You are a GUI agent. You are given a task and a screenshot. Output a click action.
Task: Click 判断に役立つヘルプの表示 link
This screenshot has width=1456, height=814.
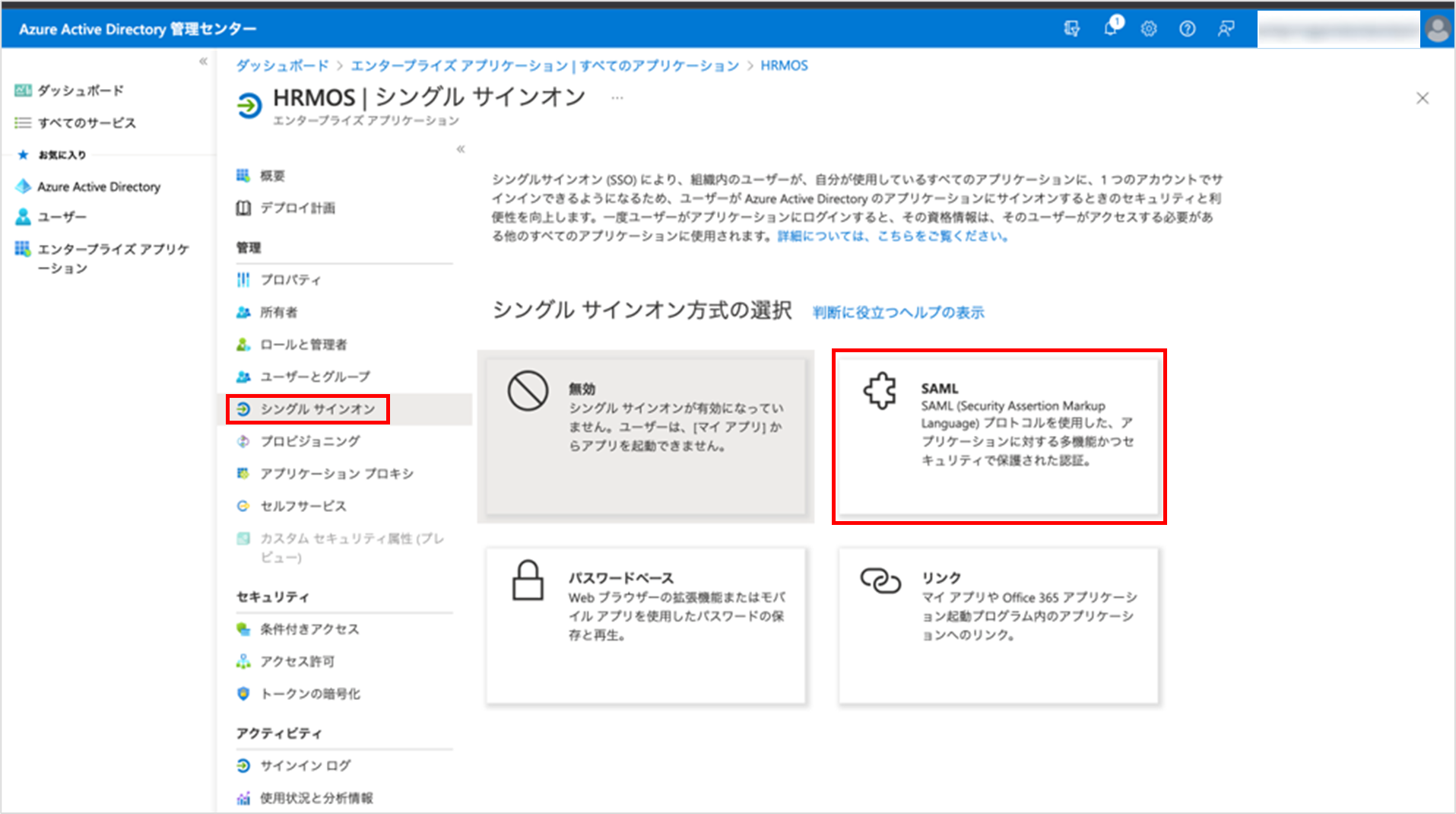tap(898, 313)
